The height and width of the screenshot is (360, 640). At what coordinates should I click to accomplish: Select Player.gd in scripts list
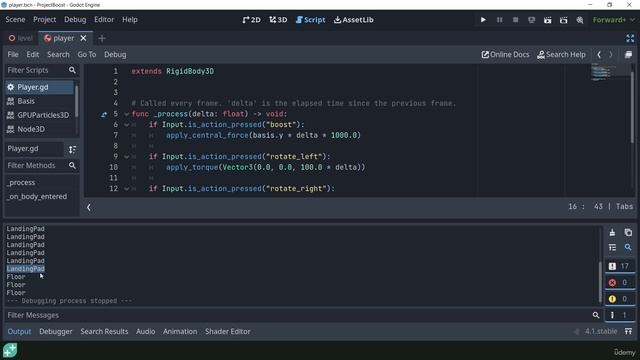(40, 87)
